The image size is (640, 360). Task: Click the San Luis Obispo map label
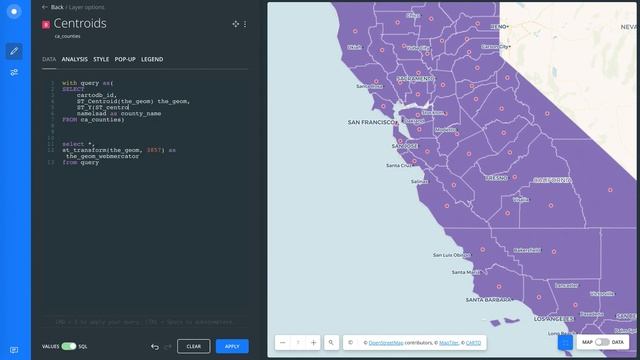click(x=451, y=255)
